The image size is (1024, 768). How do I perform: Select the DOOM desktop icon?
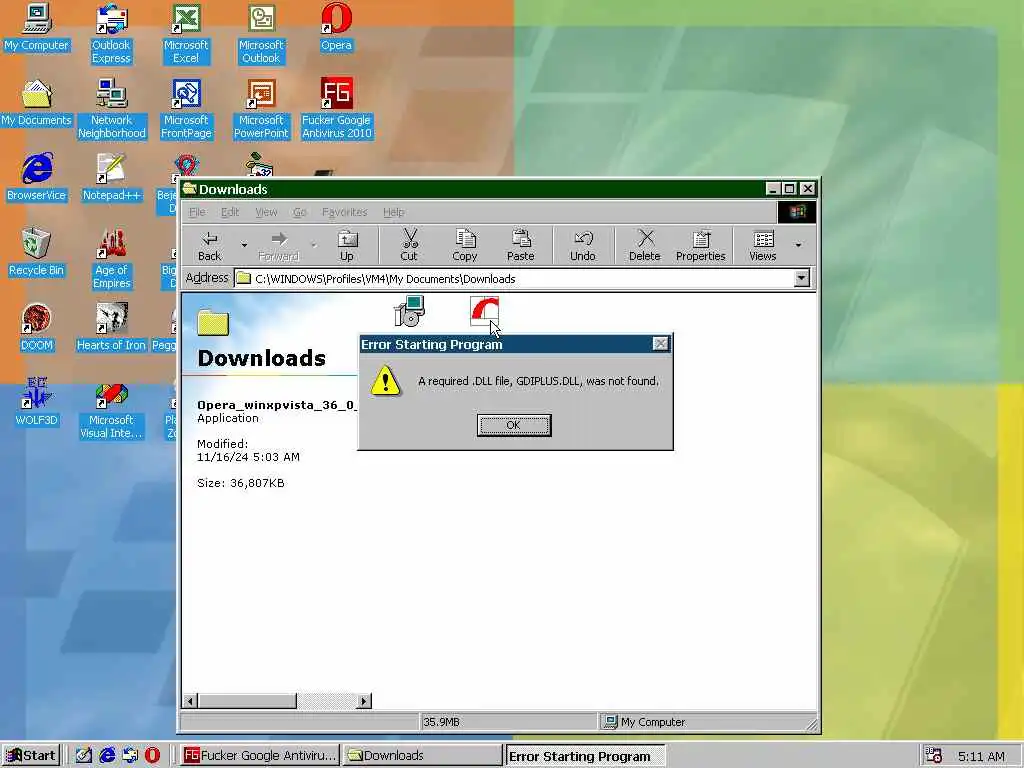pyautogui.click(x=37, y=328)
